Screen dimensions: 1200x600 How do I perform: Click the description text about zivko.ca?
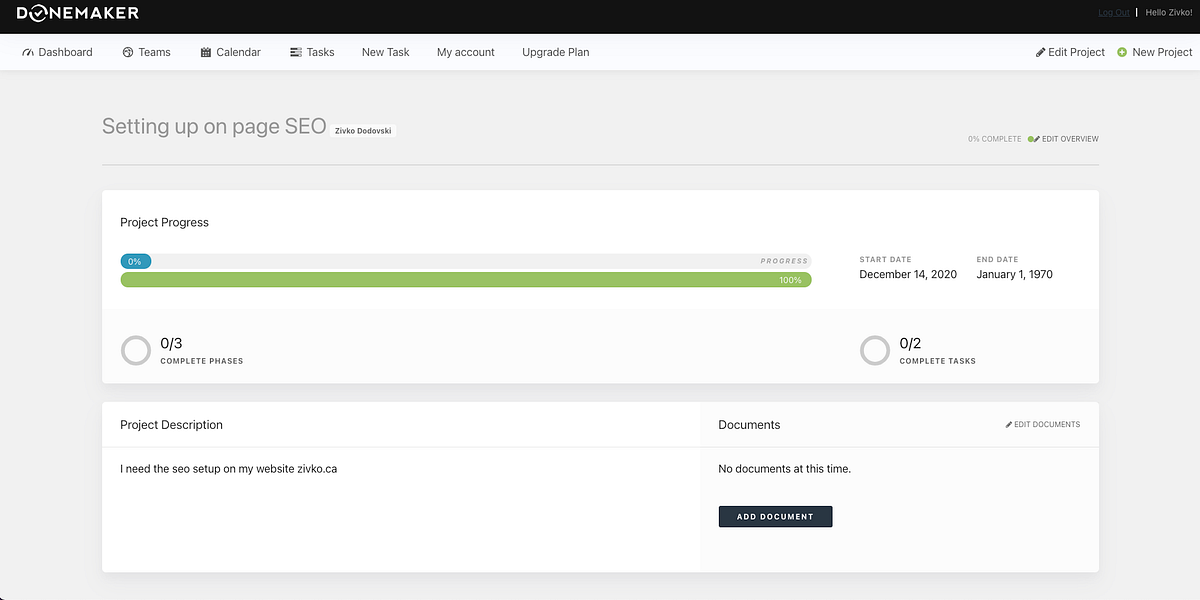point(228,468)
